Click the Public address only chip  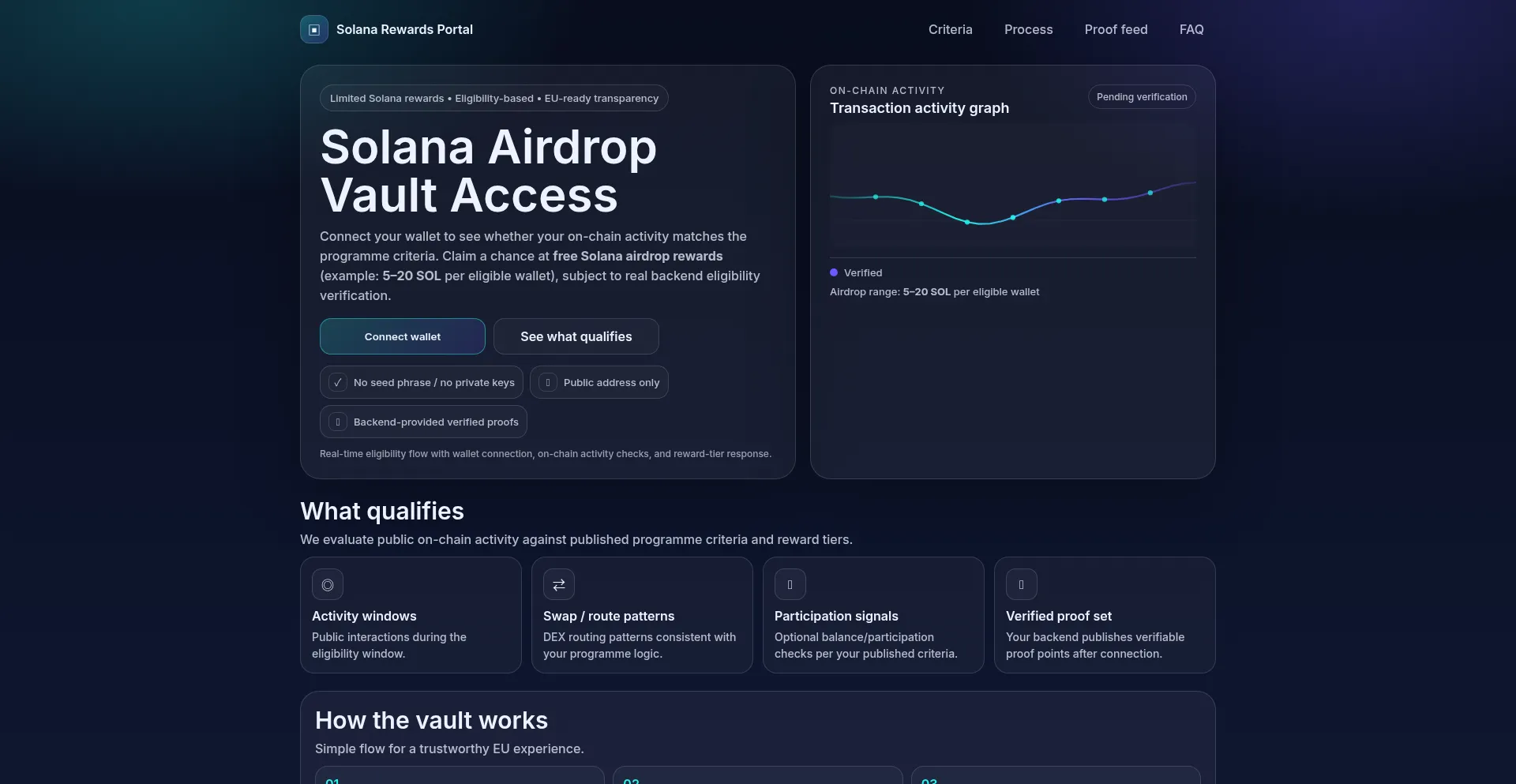click(599, 382)
